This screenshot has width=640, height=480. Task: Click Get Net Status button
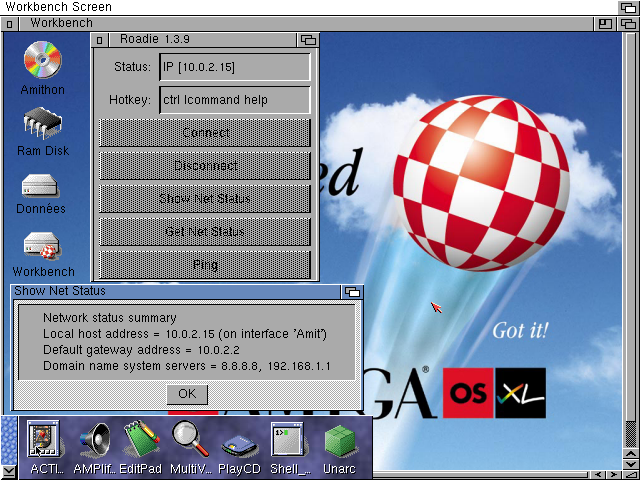click(x=205, y=232)
